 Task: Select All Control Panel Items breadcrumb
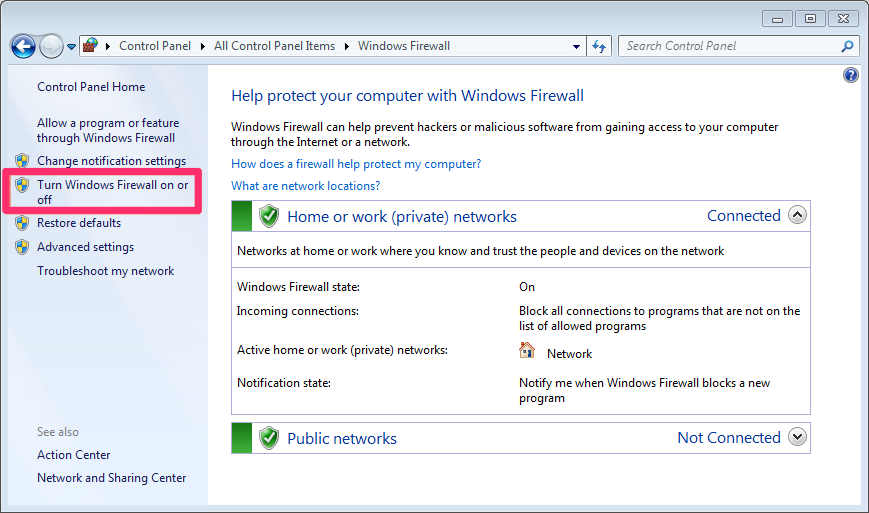(x=274, y=46)
